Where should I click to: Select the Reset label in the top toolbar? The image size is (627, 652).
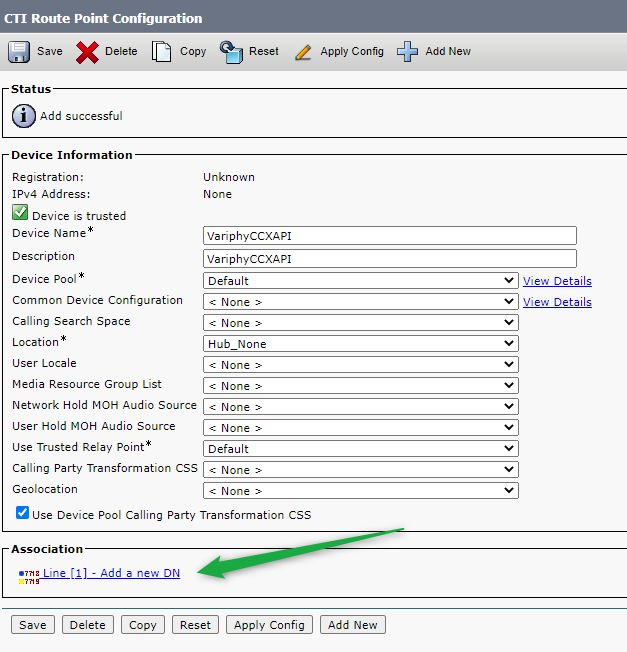[264, 51]
